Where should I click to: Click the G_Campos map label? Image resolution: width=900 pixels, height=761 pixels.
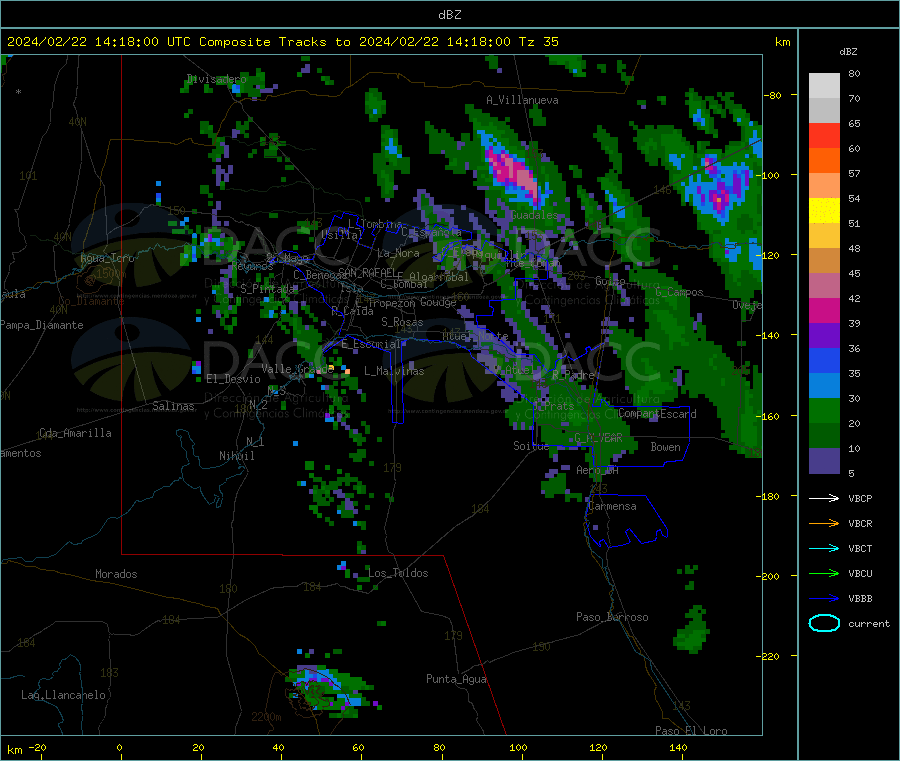[679, 292]
